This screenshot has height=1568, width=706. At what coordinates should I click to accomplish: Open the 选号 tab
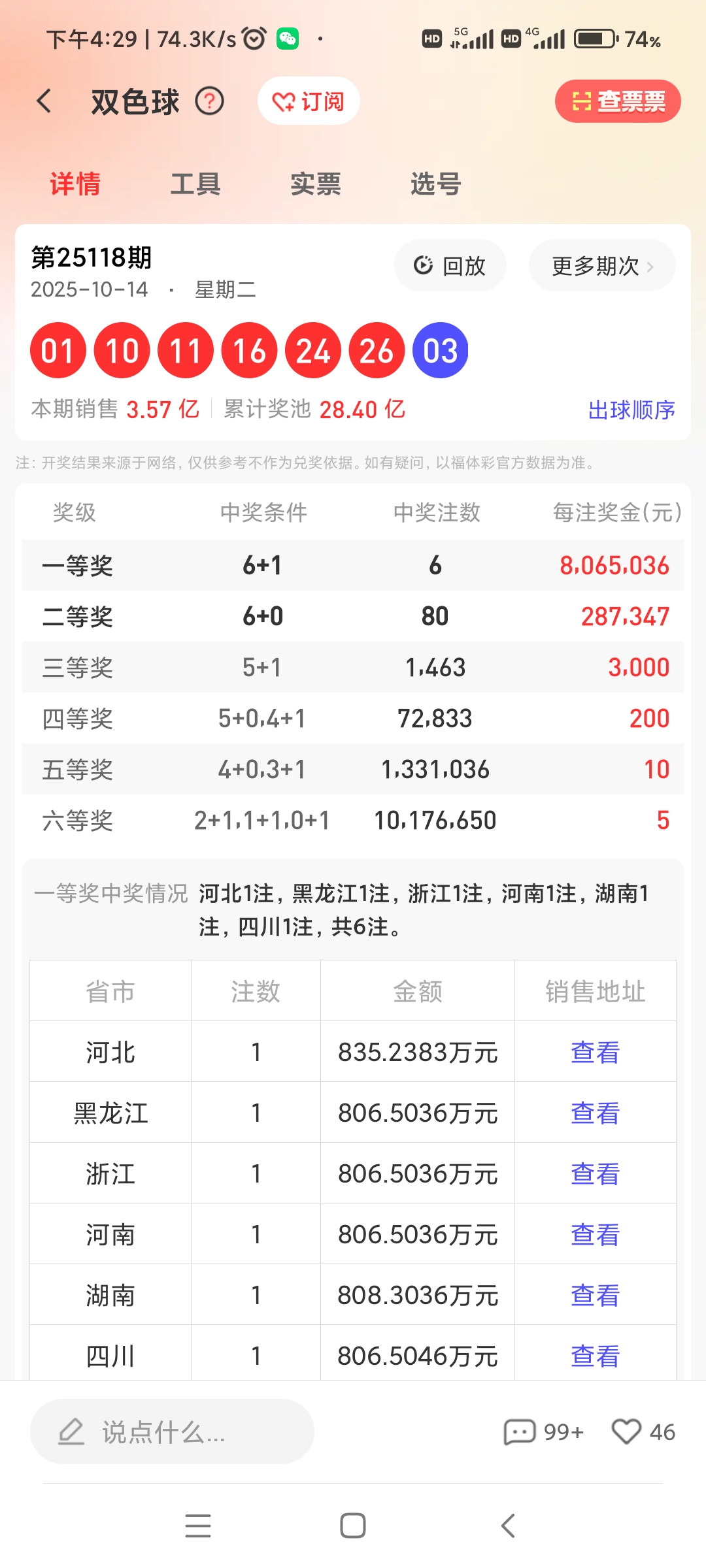[436, 184]
